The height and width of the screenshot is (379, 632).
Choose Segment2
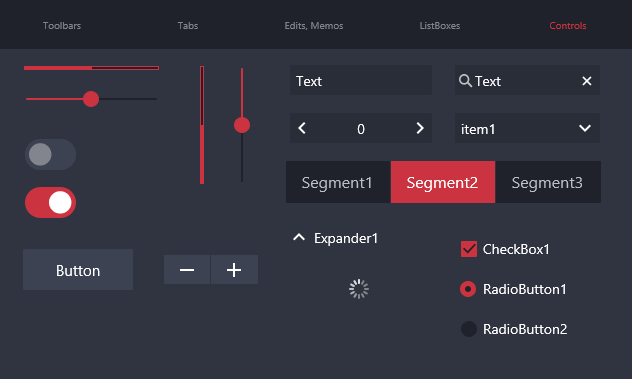tap(443, 182)
